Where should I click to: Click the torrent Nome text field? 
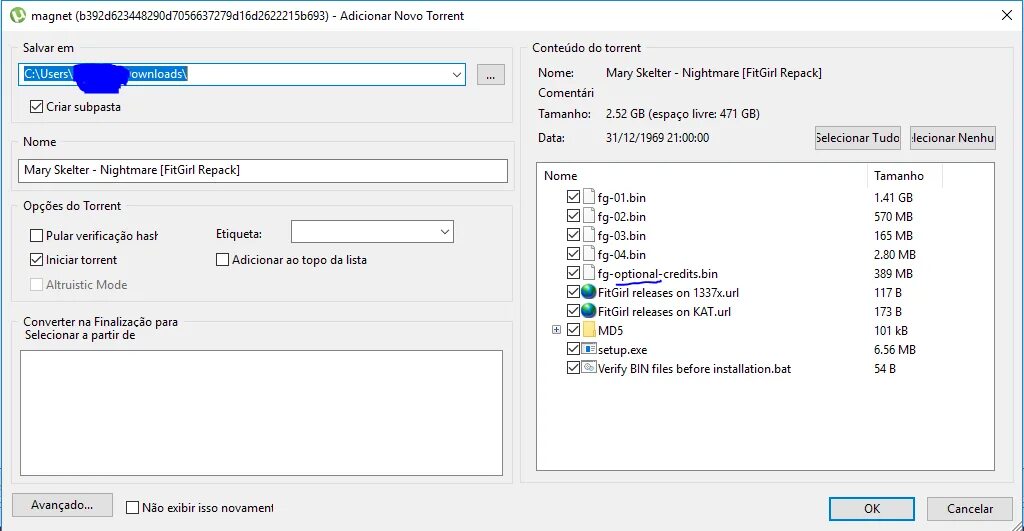263,170
